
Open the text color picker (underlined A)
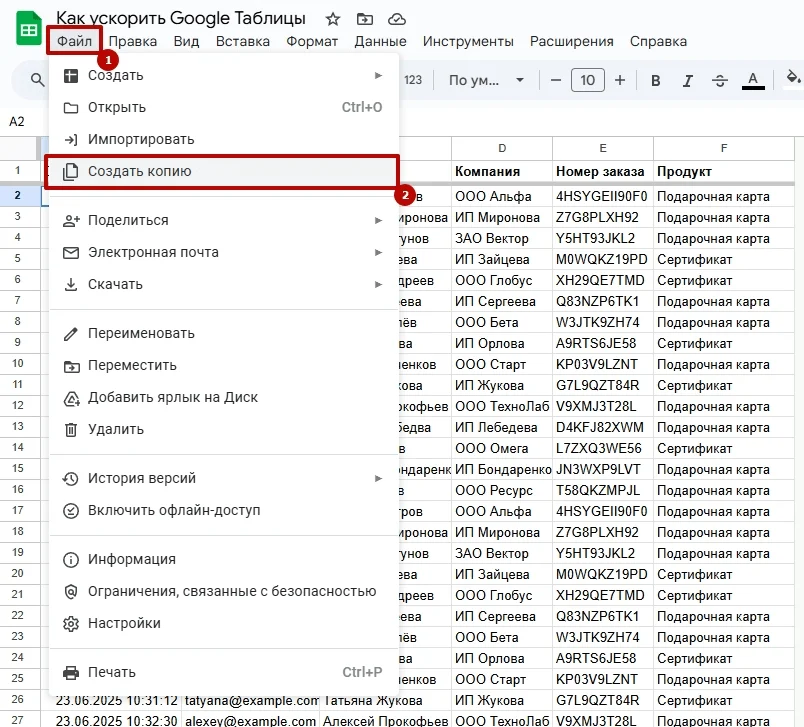753,80
